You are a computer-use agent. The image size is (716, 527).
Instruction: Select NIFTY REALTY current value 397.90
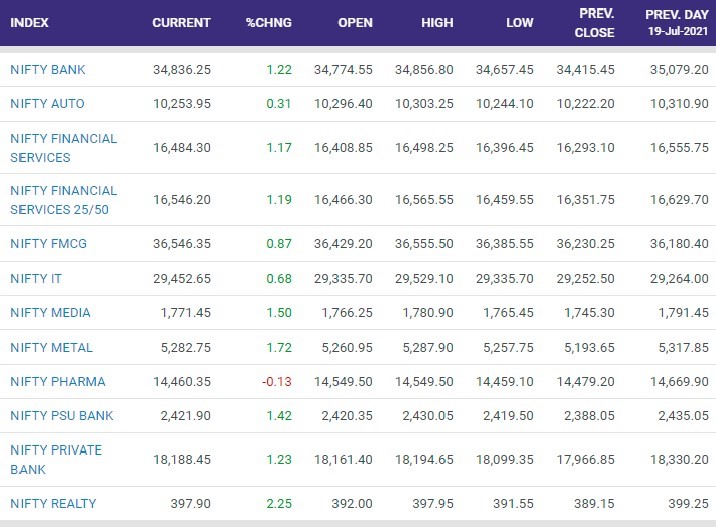(190, 504)
